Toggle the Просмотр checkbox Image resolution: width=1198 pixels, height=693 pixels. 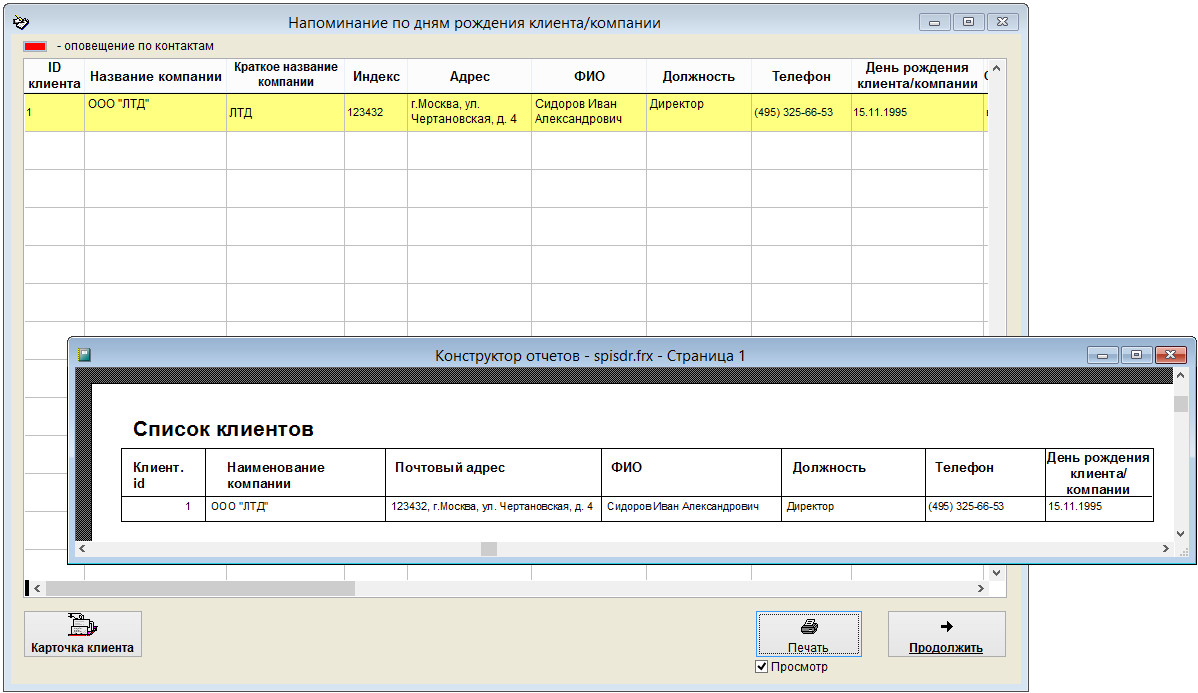[762, 667]
